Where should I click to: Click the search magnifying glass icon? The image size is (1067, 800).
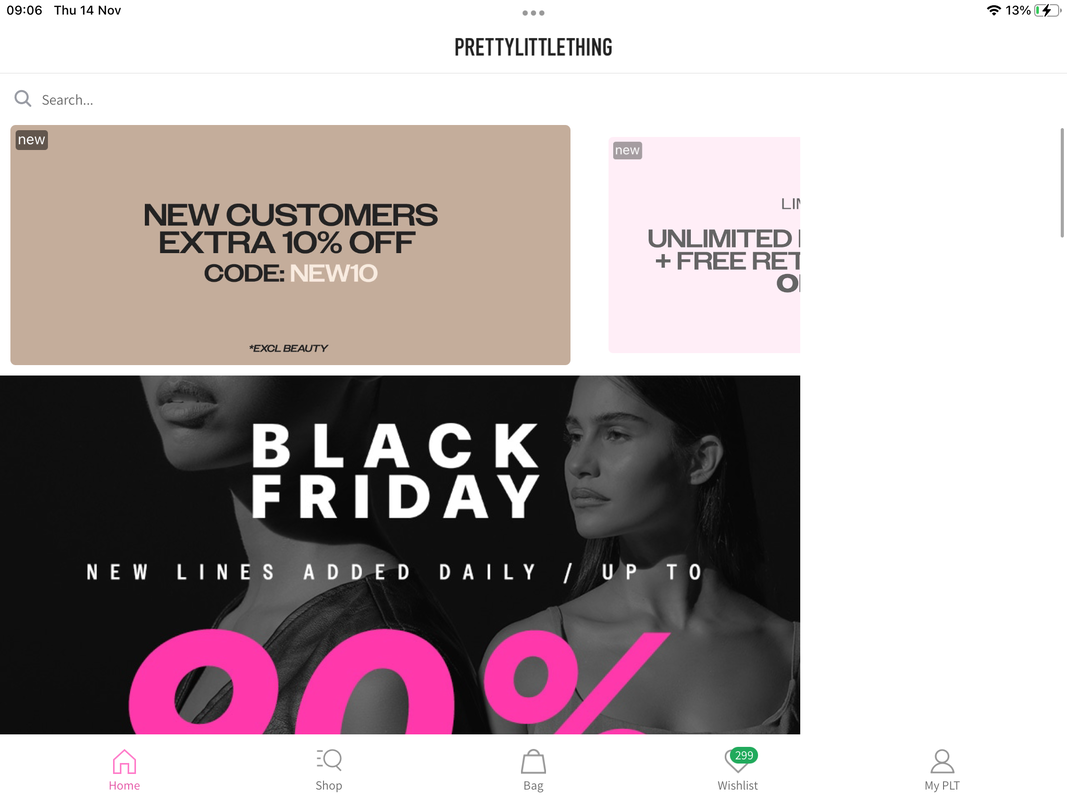22,99
